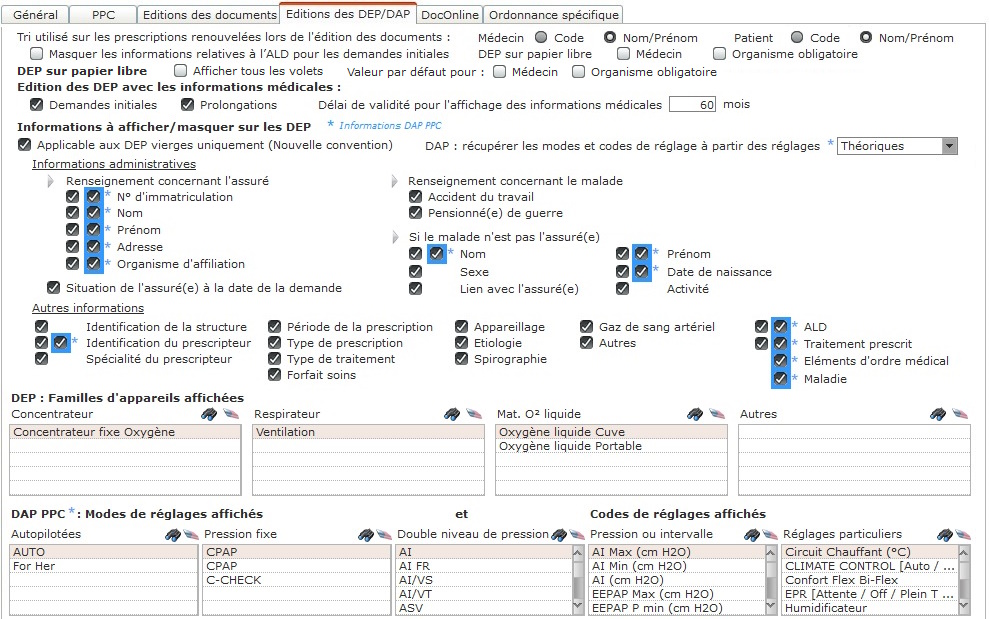This screenshot has width=989, height=619.
Task: Click Informations DAP PPC link
Action: coord(390,126)
